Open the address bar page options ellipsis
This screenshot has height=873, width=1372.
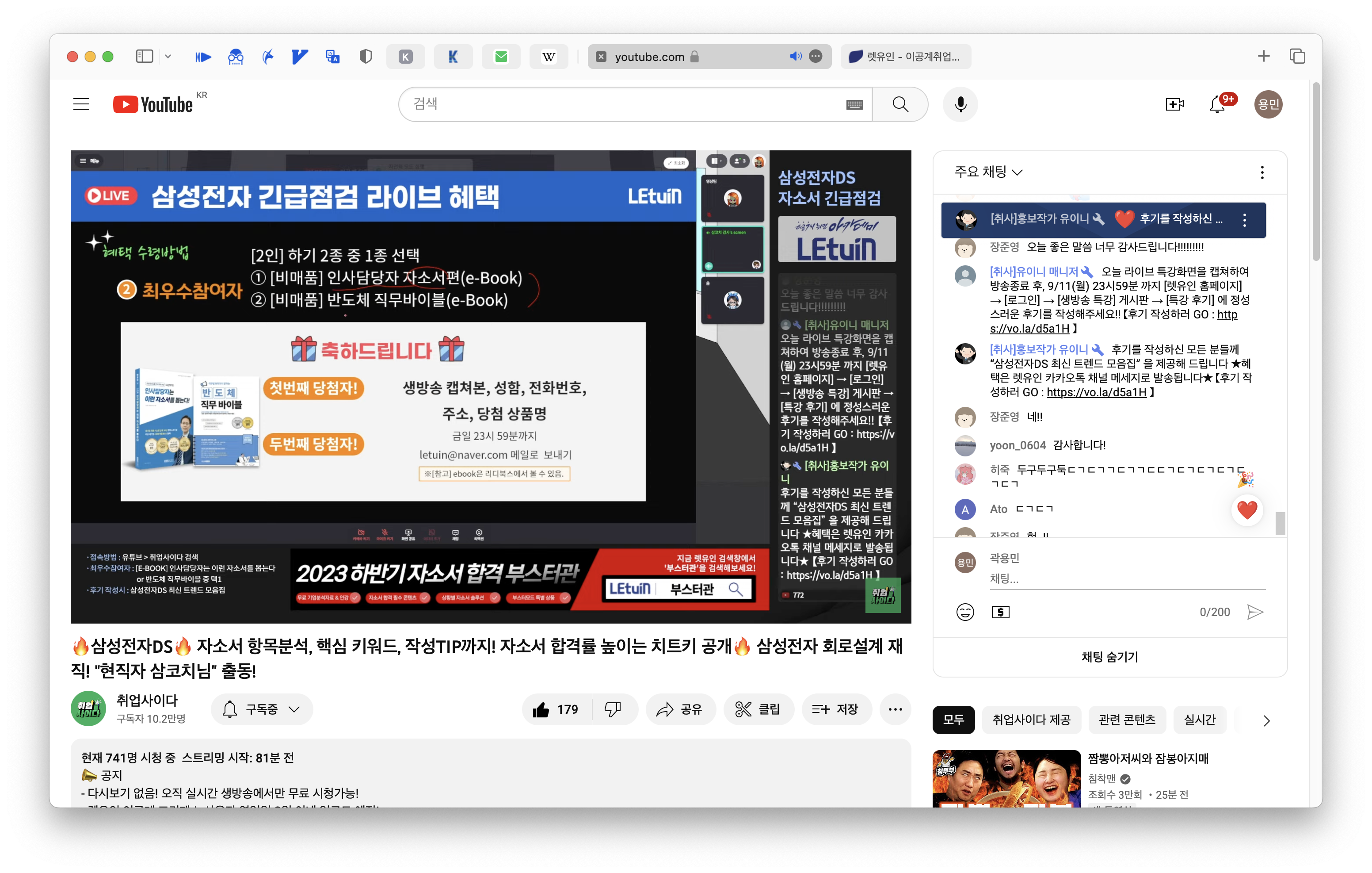click(x=816, y=57)
